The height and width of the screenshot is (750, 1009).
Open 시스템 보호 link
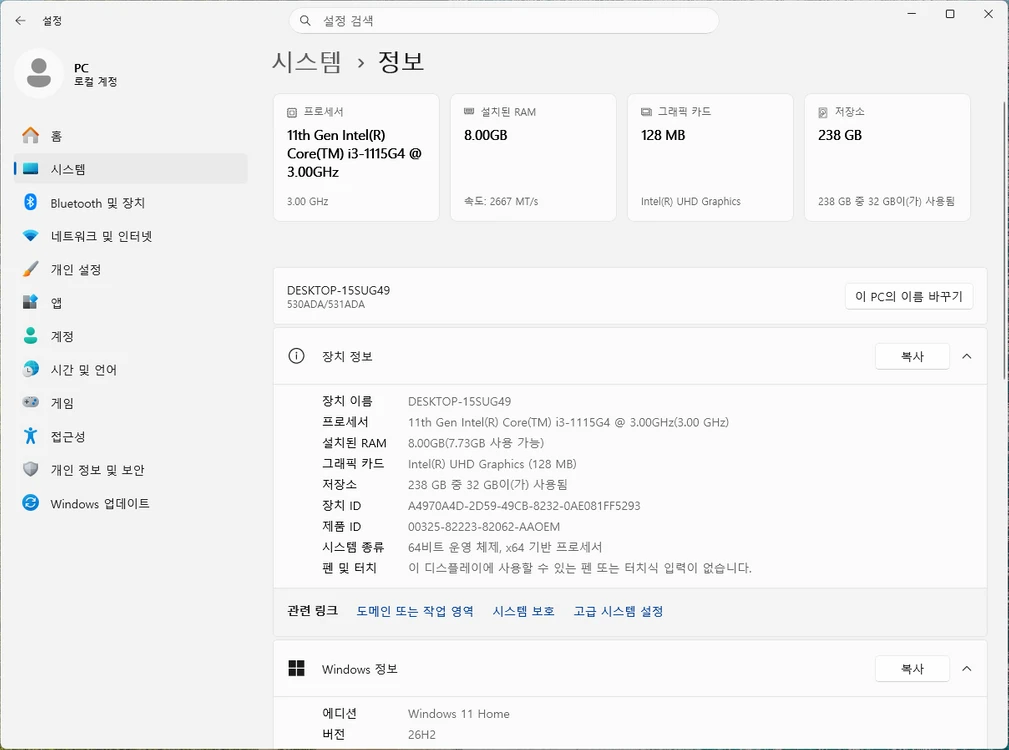coord(524,611)
